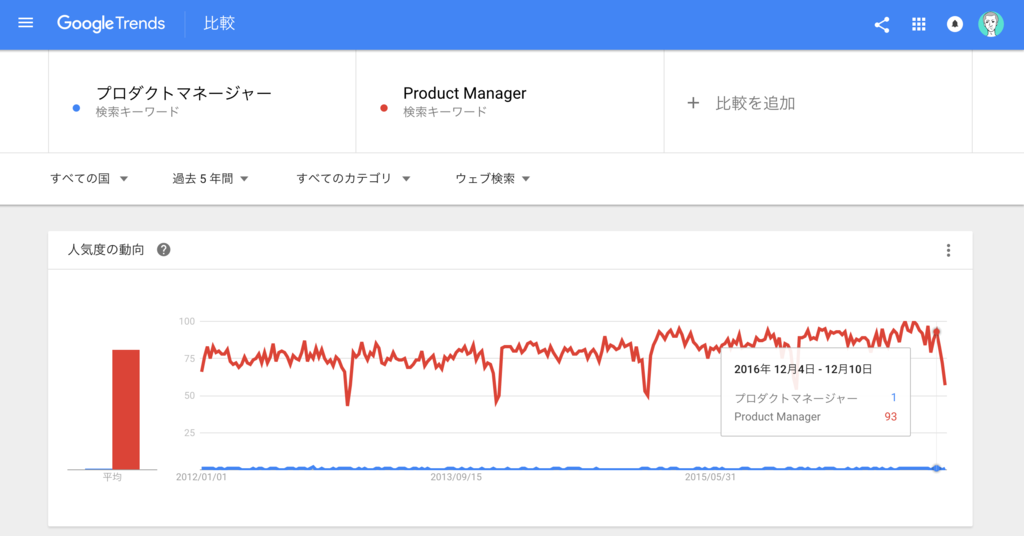The height and width of the screenshot is (536, 1024).
Task: Select the Product Manager search term box
Action: click(510, 101)
